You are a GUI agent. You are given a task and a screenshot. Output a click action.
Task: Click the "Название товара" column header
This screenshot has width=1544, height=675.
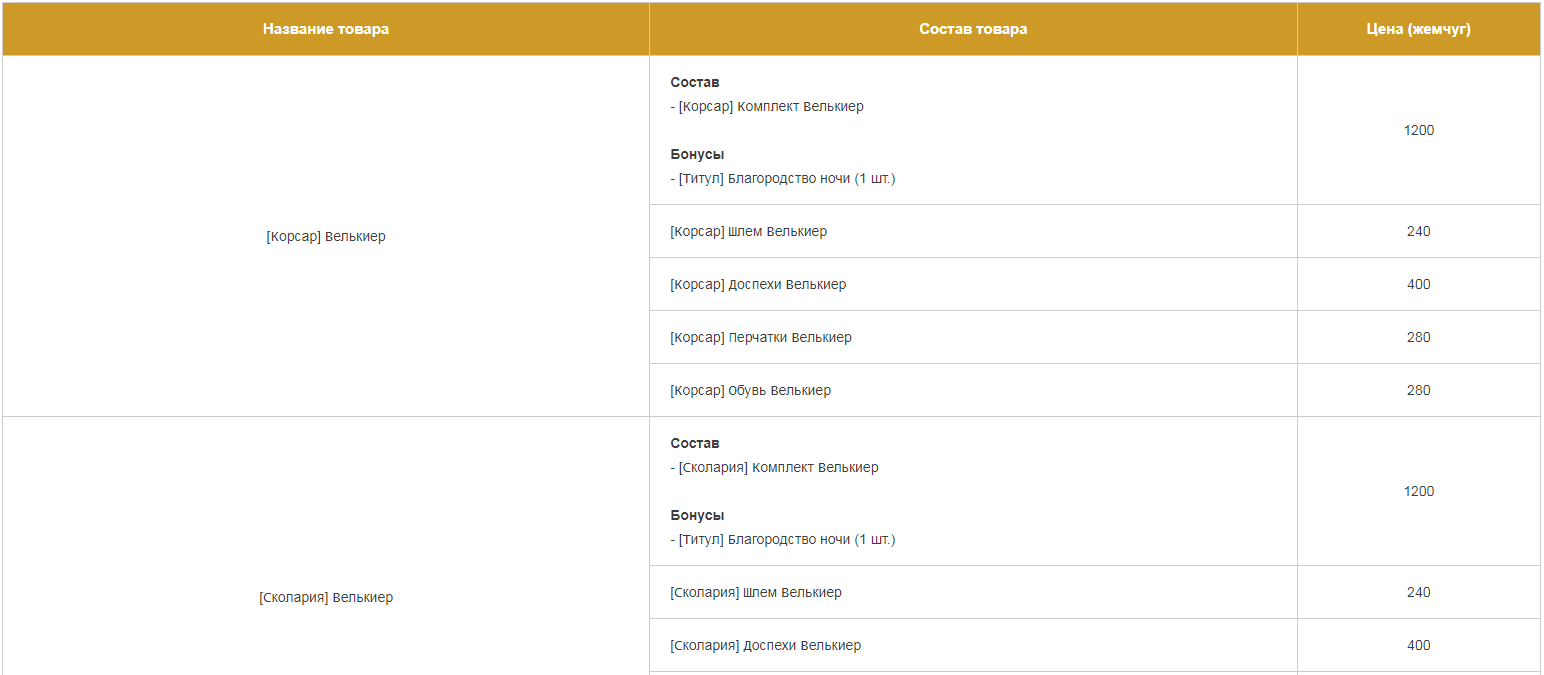pyautogui.click(x=326, y=29)
